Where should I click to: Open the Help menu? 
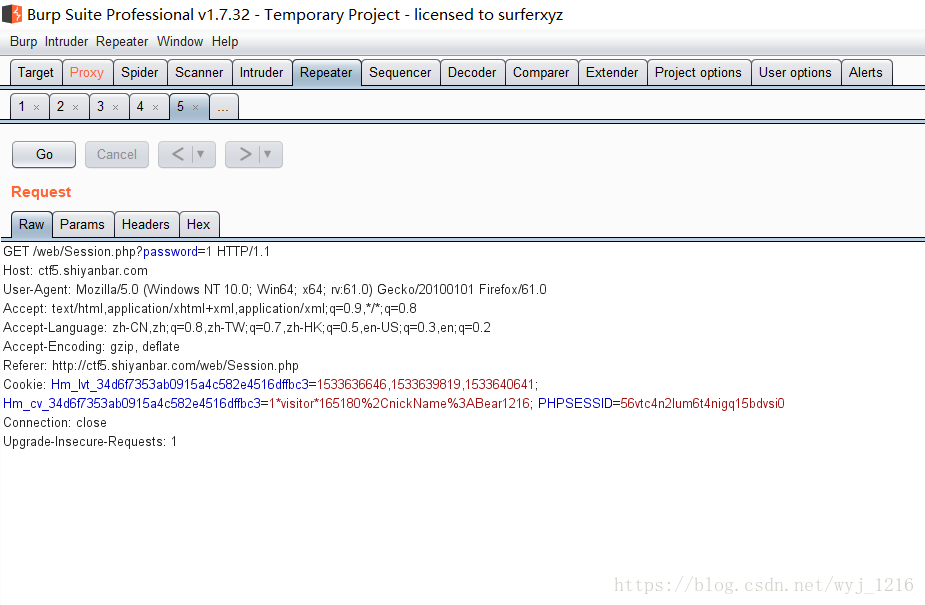pos(225,42)
